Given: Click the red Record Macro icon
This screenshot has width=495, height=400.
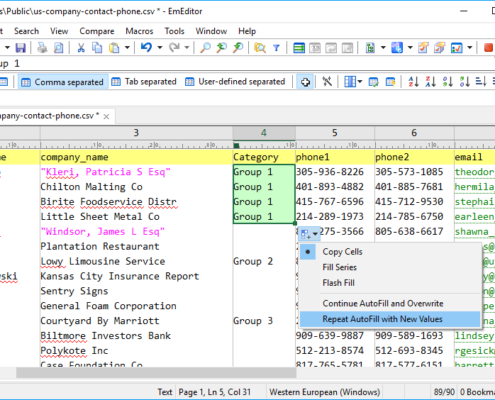Looking at the screenshot, I should coord(489,48).
